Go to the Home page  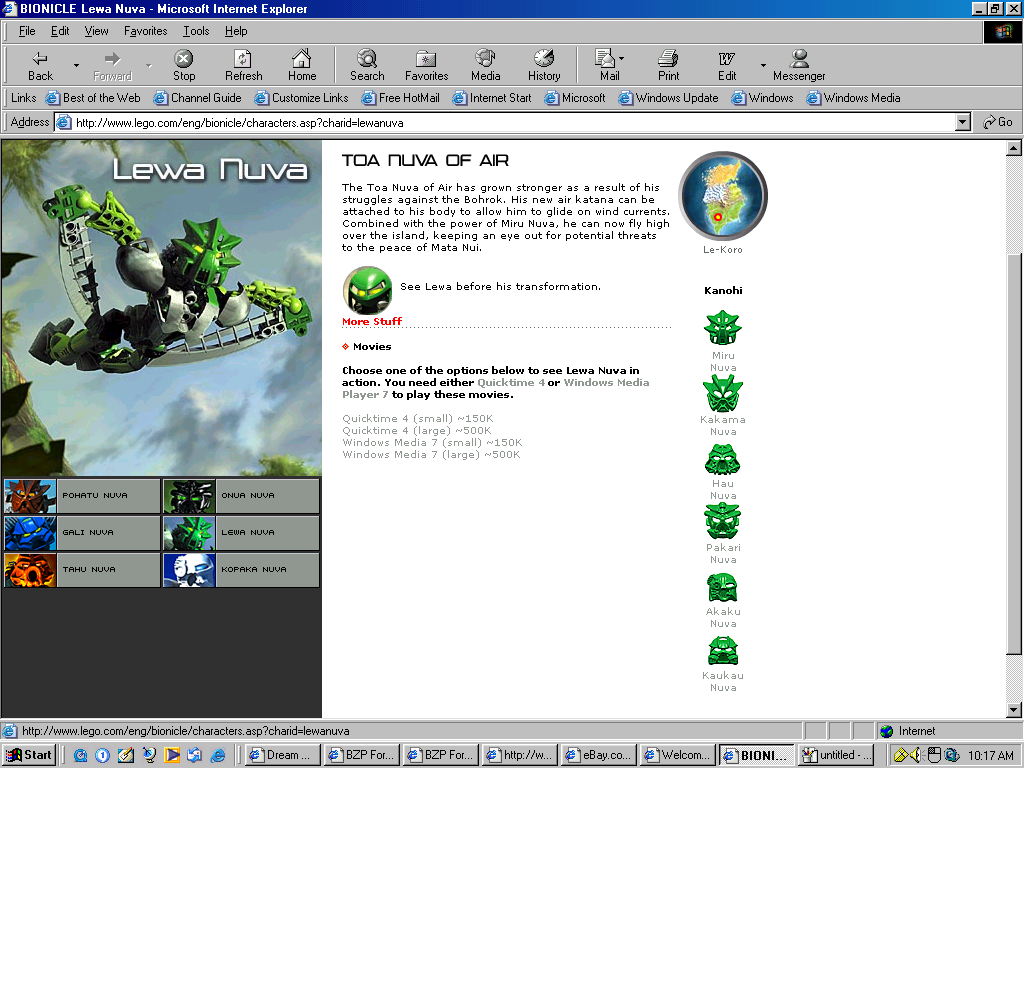point(302,65)
